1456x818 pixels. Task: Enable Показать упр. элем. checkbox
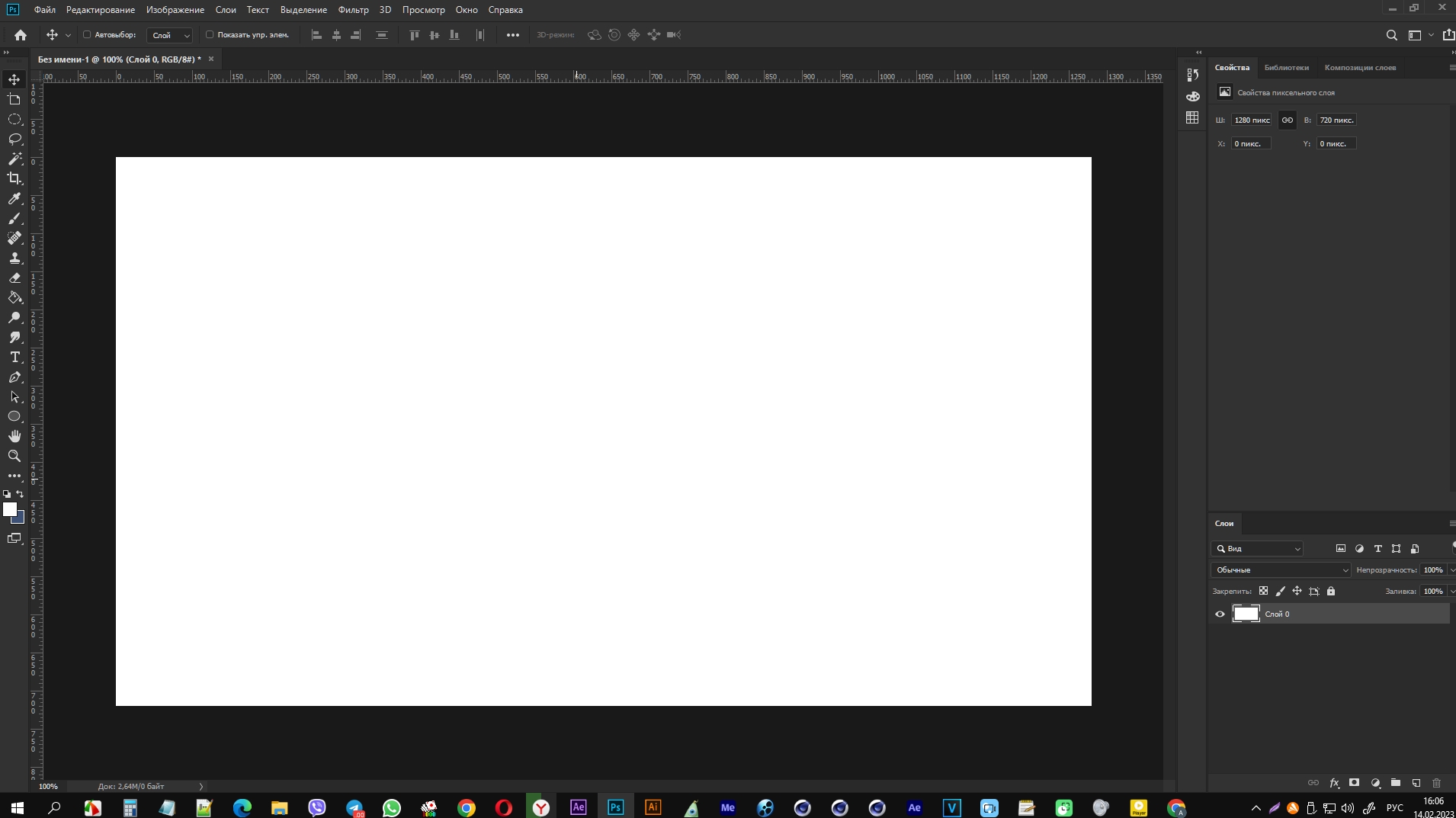coord(210,35)
